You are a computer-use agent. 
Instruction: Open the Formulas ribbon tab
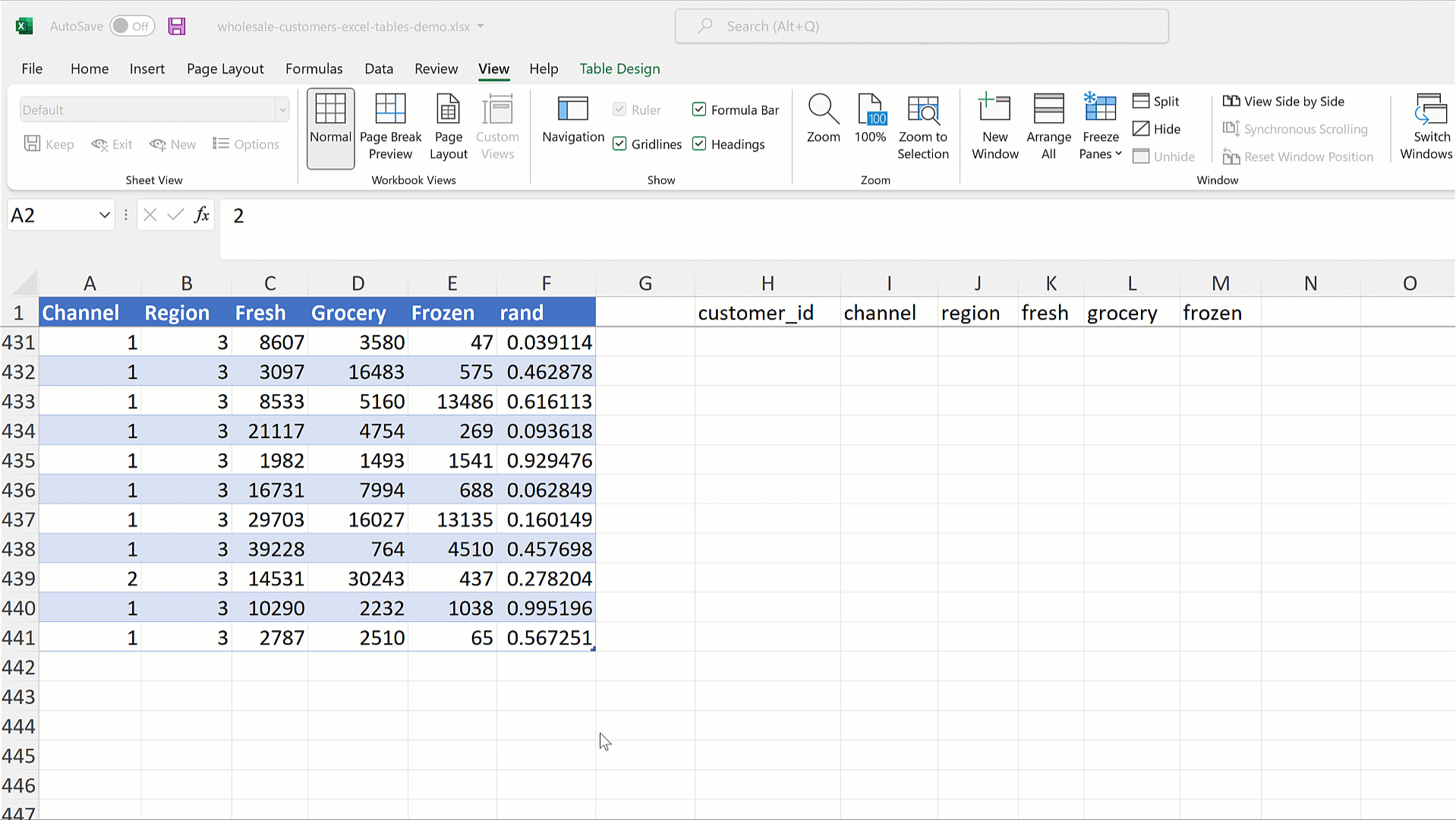tap(314, 69)
